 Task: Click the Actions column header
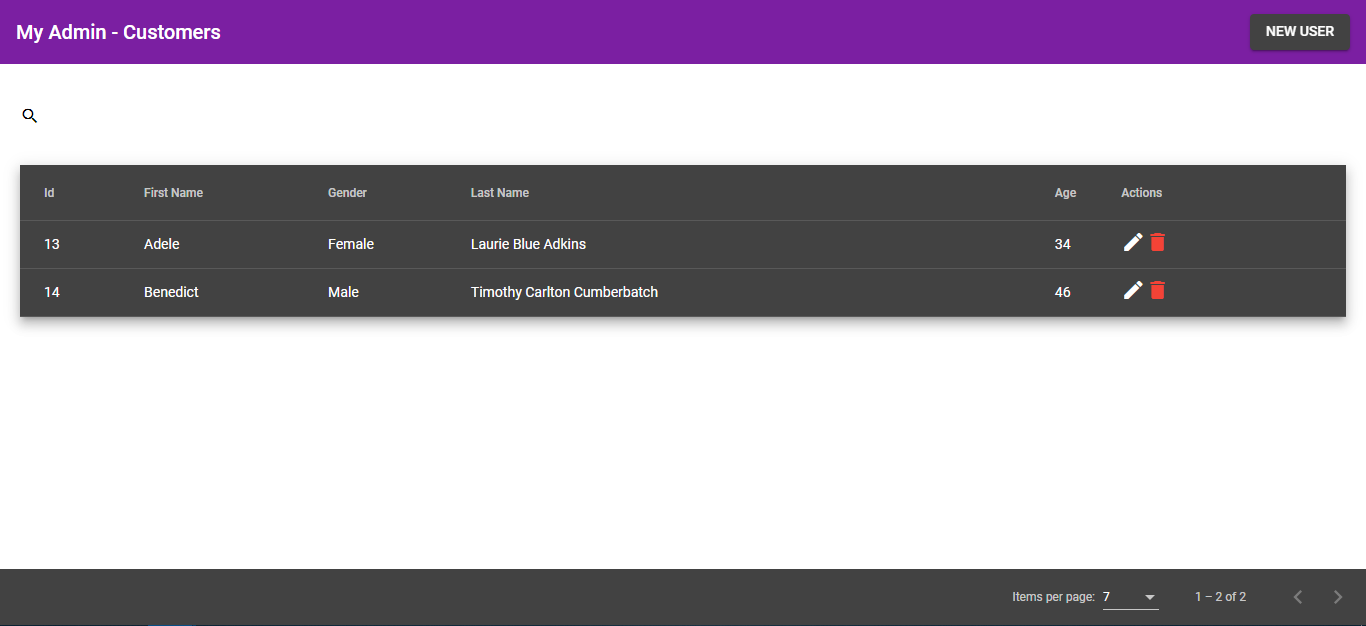1142,193
